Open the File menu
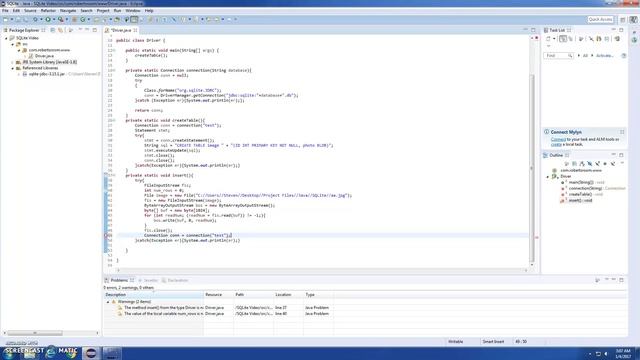 (5, 11)
